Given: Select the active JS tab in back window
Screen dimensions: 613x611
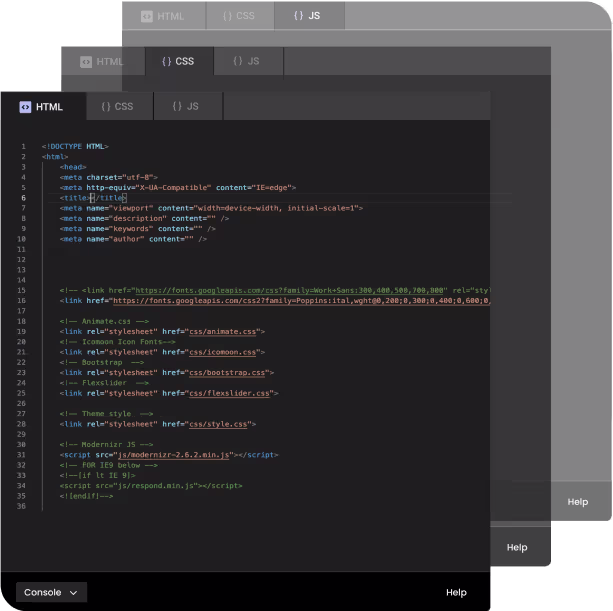Looking at the screenshot, I should [x=309, y=16].
